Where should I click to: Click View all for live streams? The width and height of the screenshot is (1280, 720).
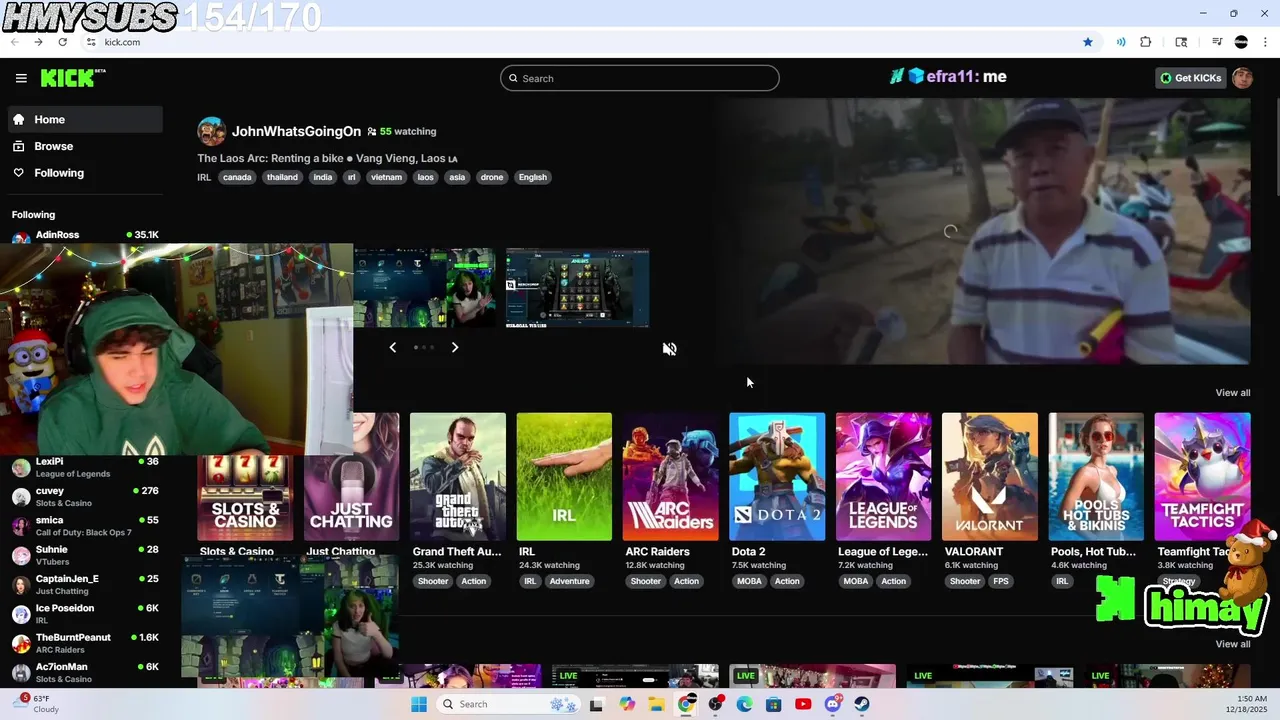(x=1232, y=644)
